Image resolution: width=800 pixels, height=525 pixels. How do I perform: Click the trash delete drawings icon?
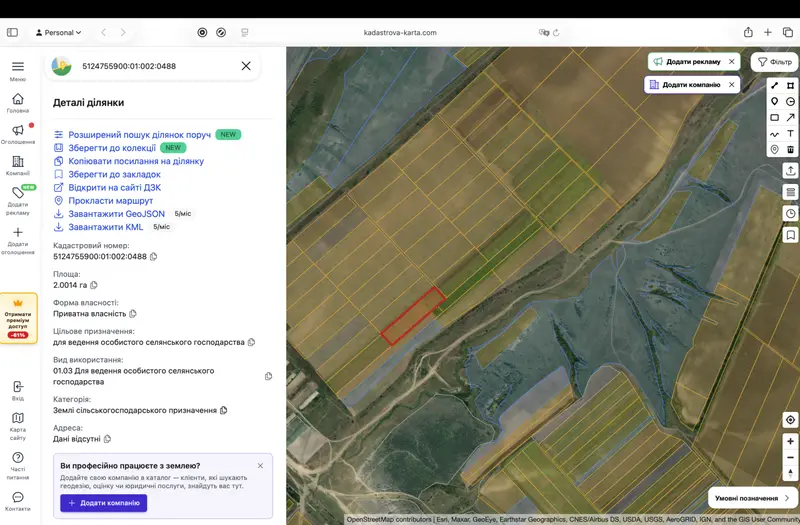[790, 149]
